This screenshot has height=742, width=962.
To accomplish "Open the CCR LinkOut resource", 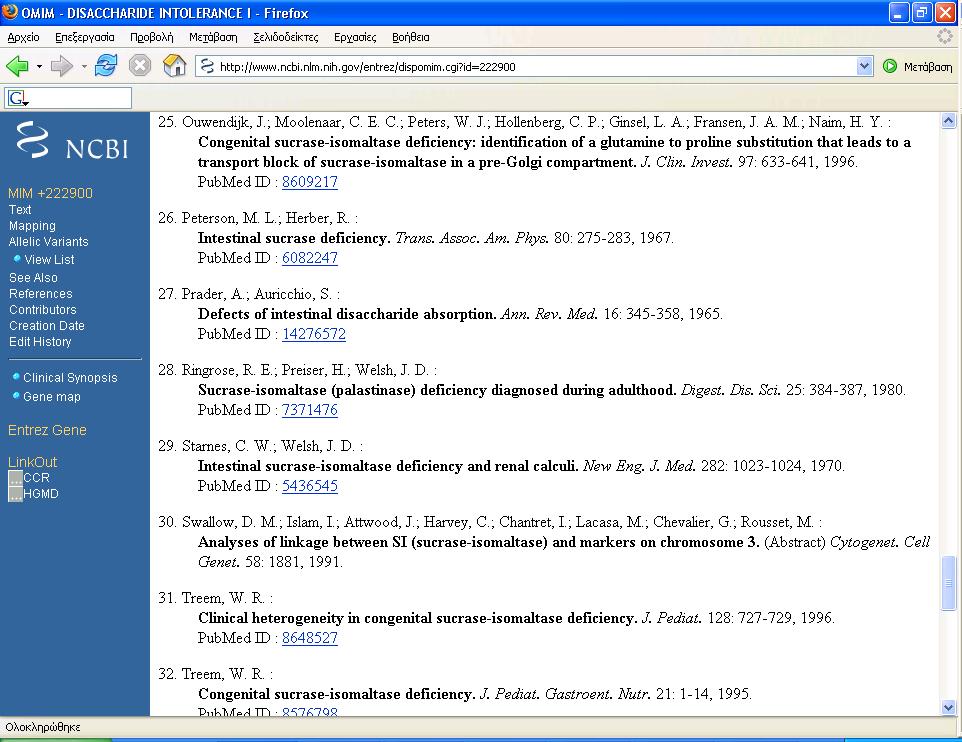I will tap(36, 477).
